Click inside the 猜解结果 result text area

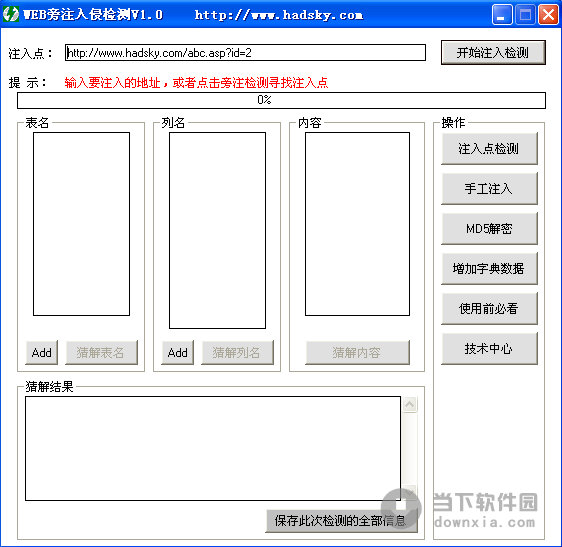[213, 448]
